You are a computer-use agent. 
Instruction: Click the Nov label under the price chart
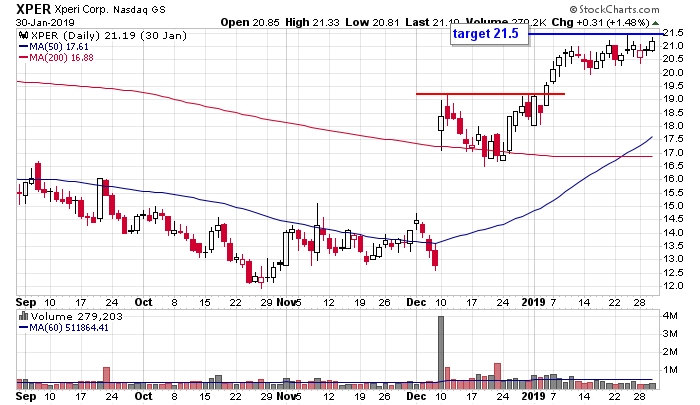tap(286, 302)
